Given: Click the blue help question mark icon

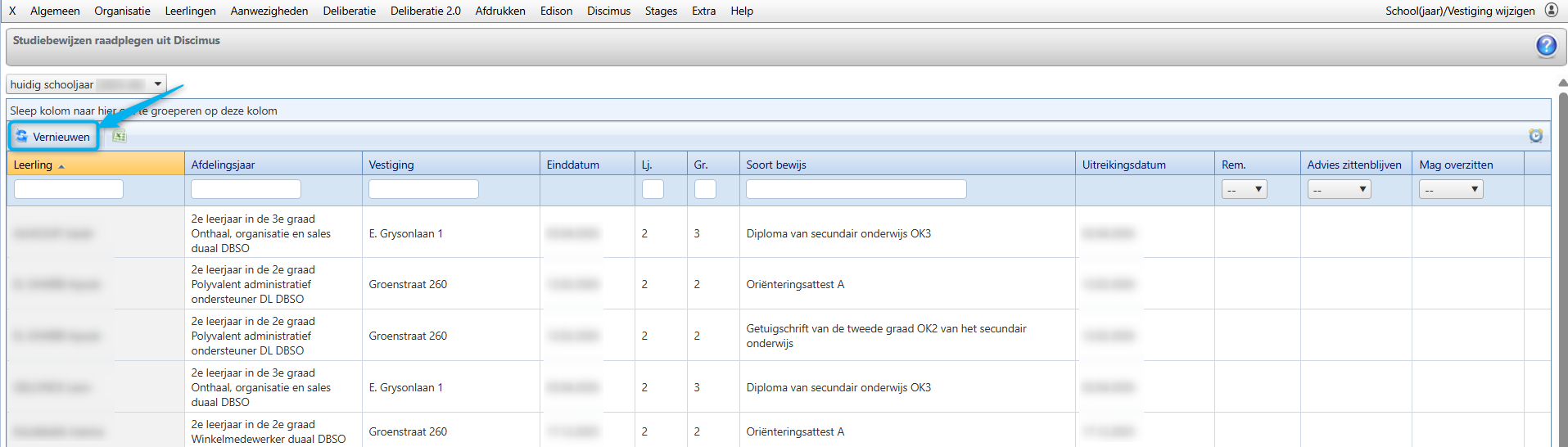Looking at the screenshot, I should (x=1546, y=46).
